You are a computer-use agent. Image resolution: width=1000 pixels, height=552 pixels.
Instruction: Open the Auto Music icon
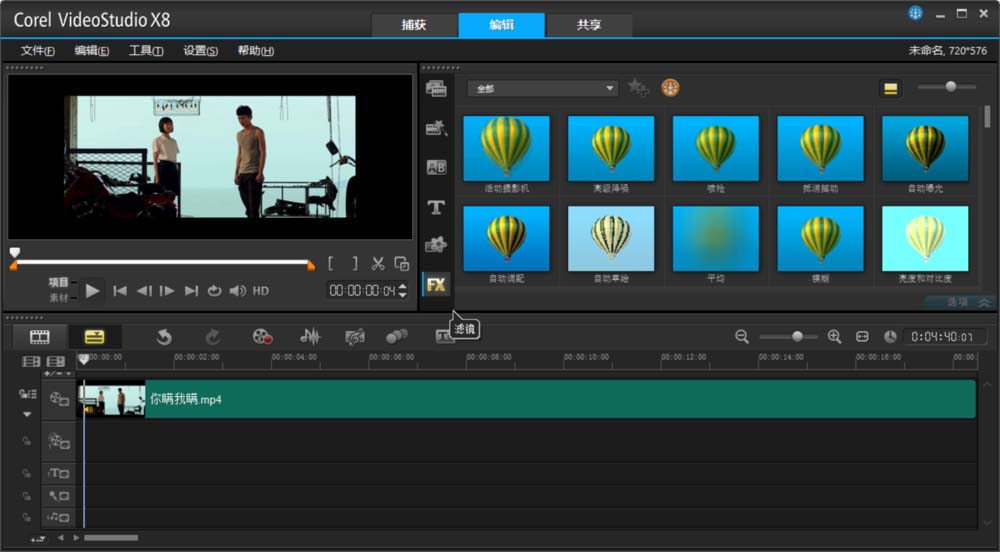(x=355, y=337)
